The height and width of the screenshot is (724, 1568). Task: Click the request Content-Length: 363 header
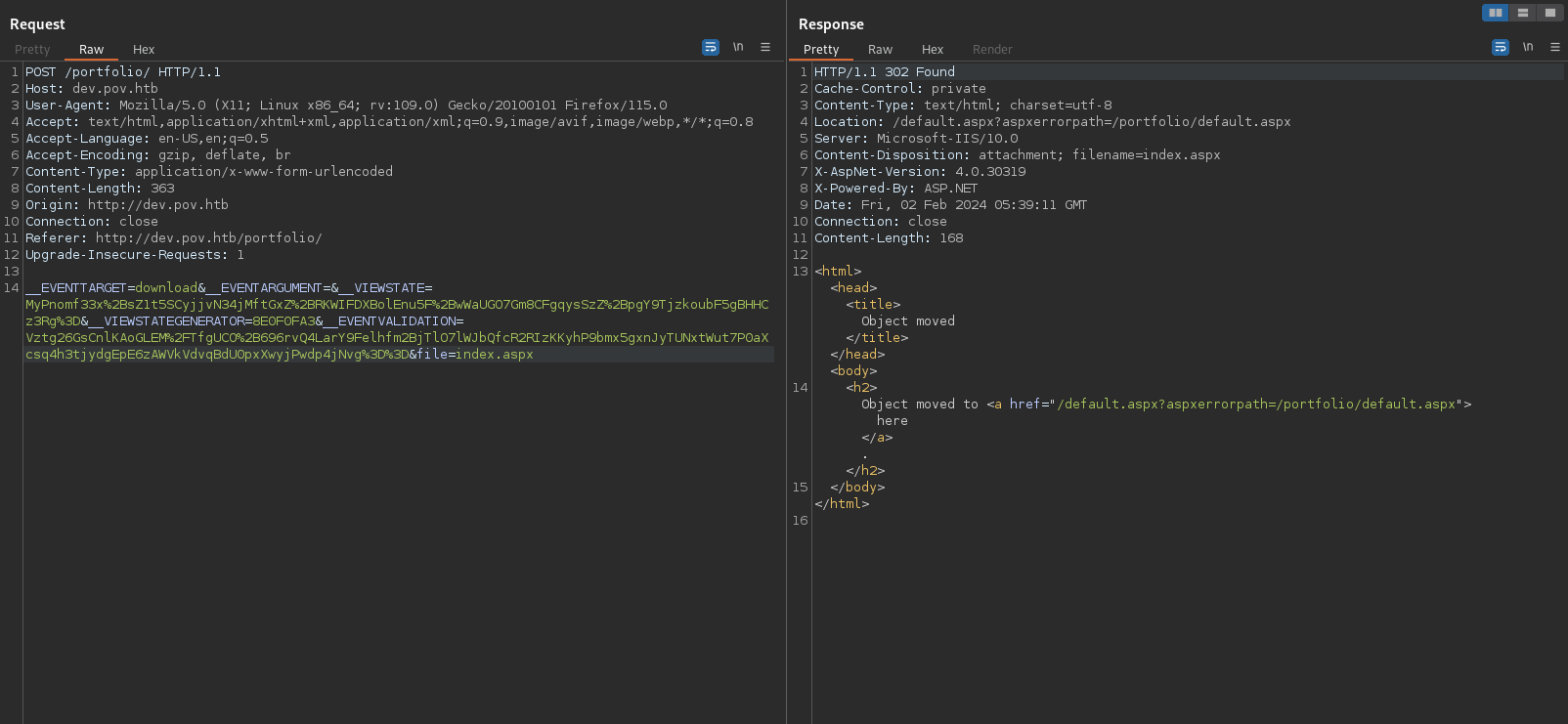click(100, 189)
